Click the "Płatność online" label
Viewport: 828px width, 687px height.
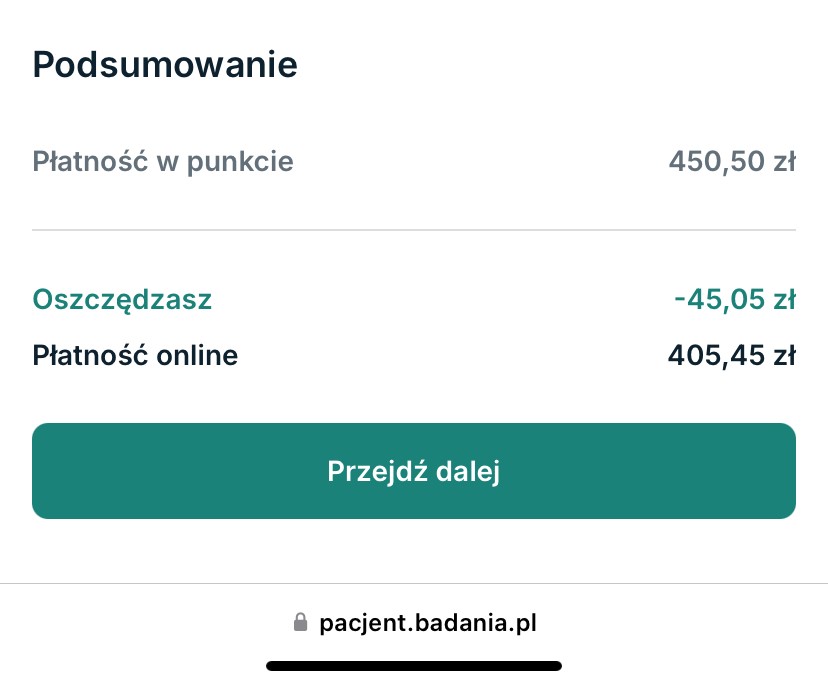click(135, 354)
